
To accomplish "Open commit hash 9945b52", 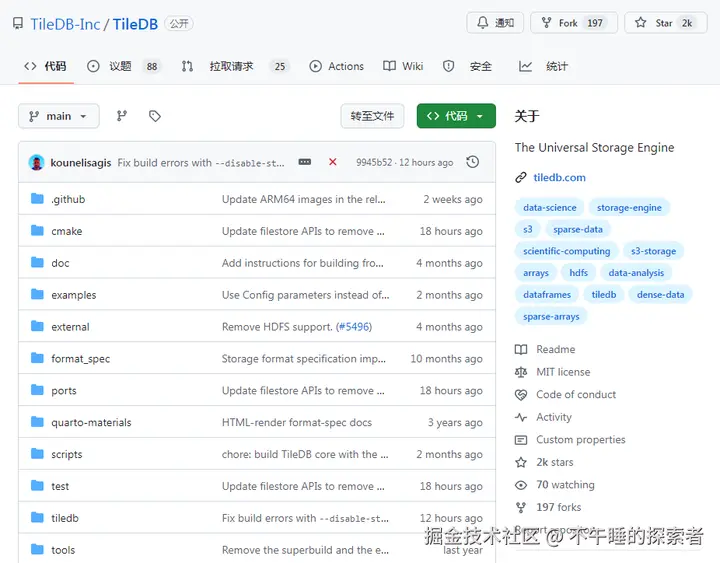I will tap(374, 163).
